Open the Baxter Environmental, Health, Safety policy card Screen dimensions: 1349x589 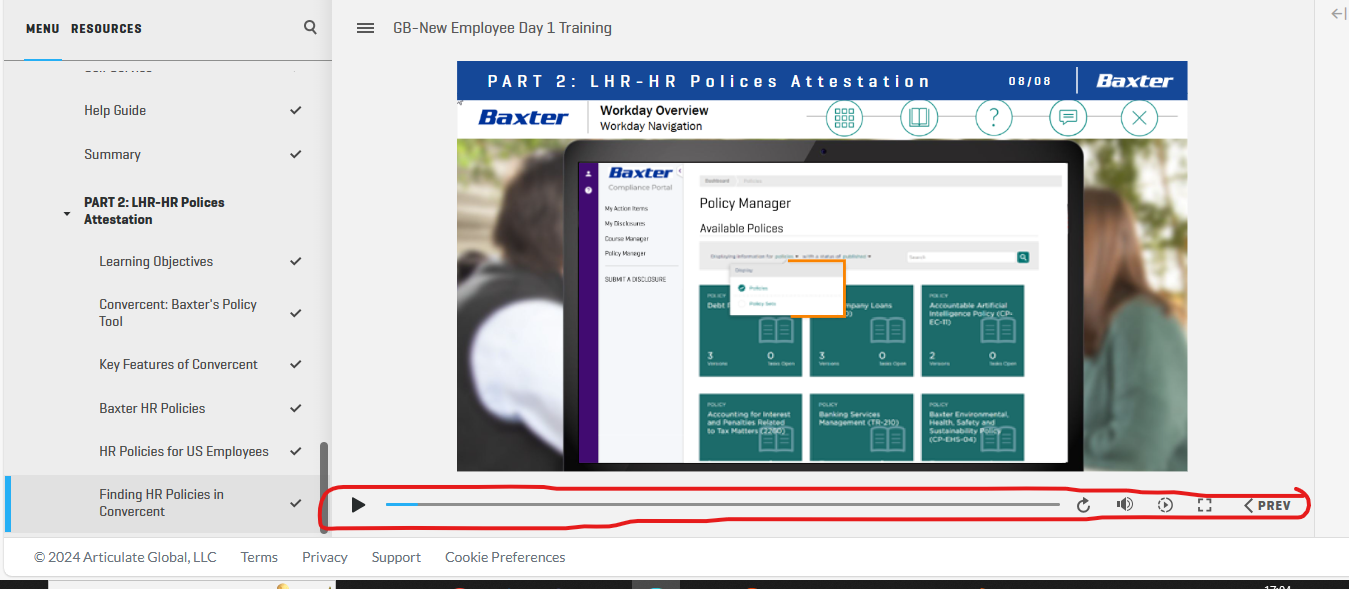(973, 428)
